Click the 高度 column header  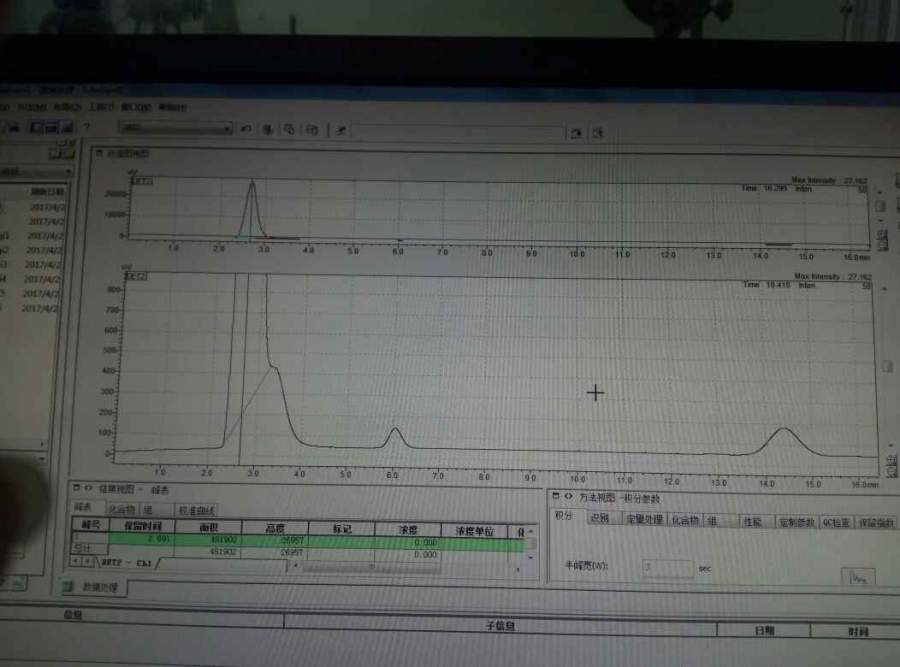pos(275,528)
